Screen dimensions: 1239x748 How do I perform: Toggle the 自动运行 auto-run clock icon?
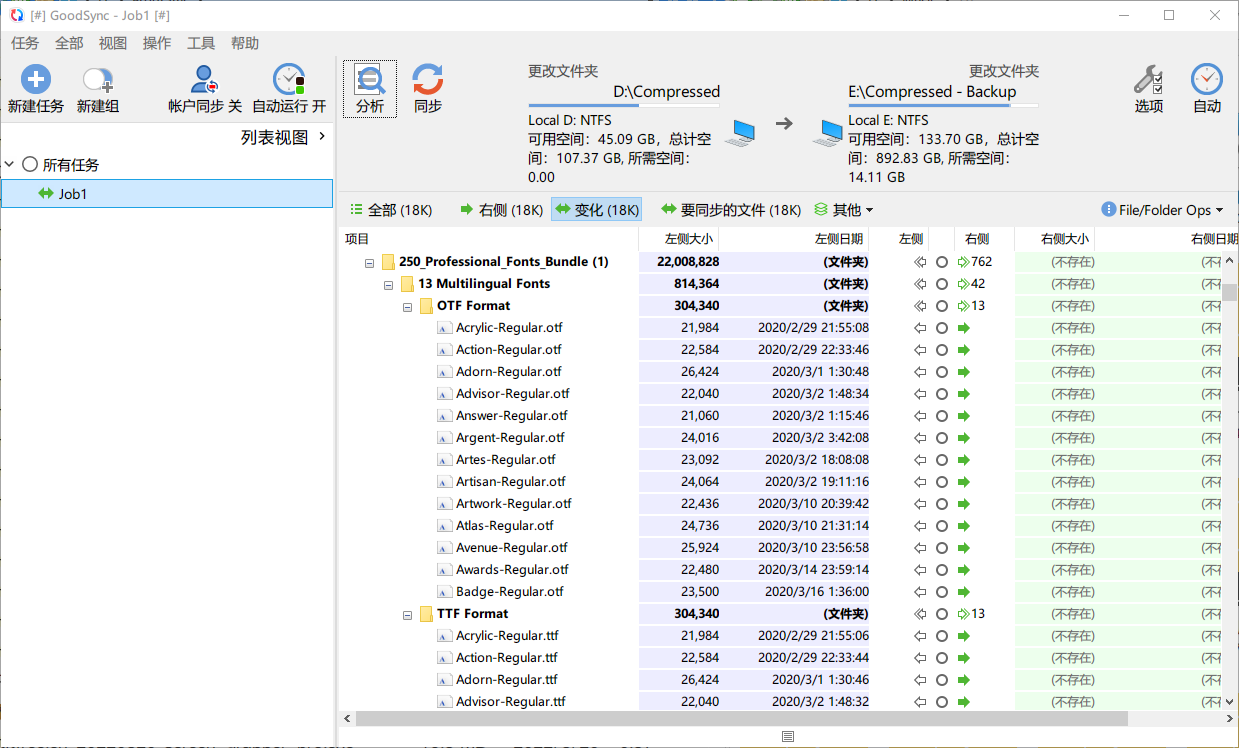(289, 80)
